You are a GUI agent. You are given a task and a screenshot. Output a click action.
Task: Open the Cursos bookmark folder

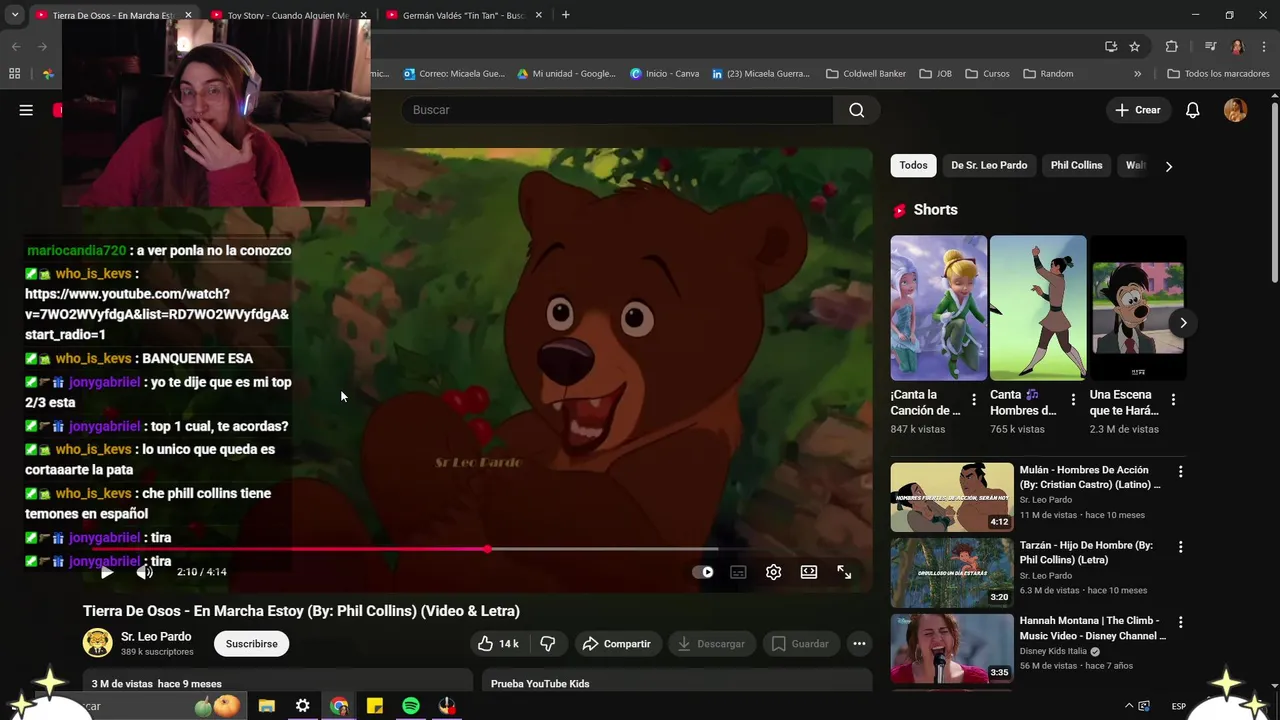pyautogui.click(x=987, y=73)
